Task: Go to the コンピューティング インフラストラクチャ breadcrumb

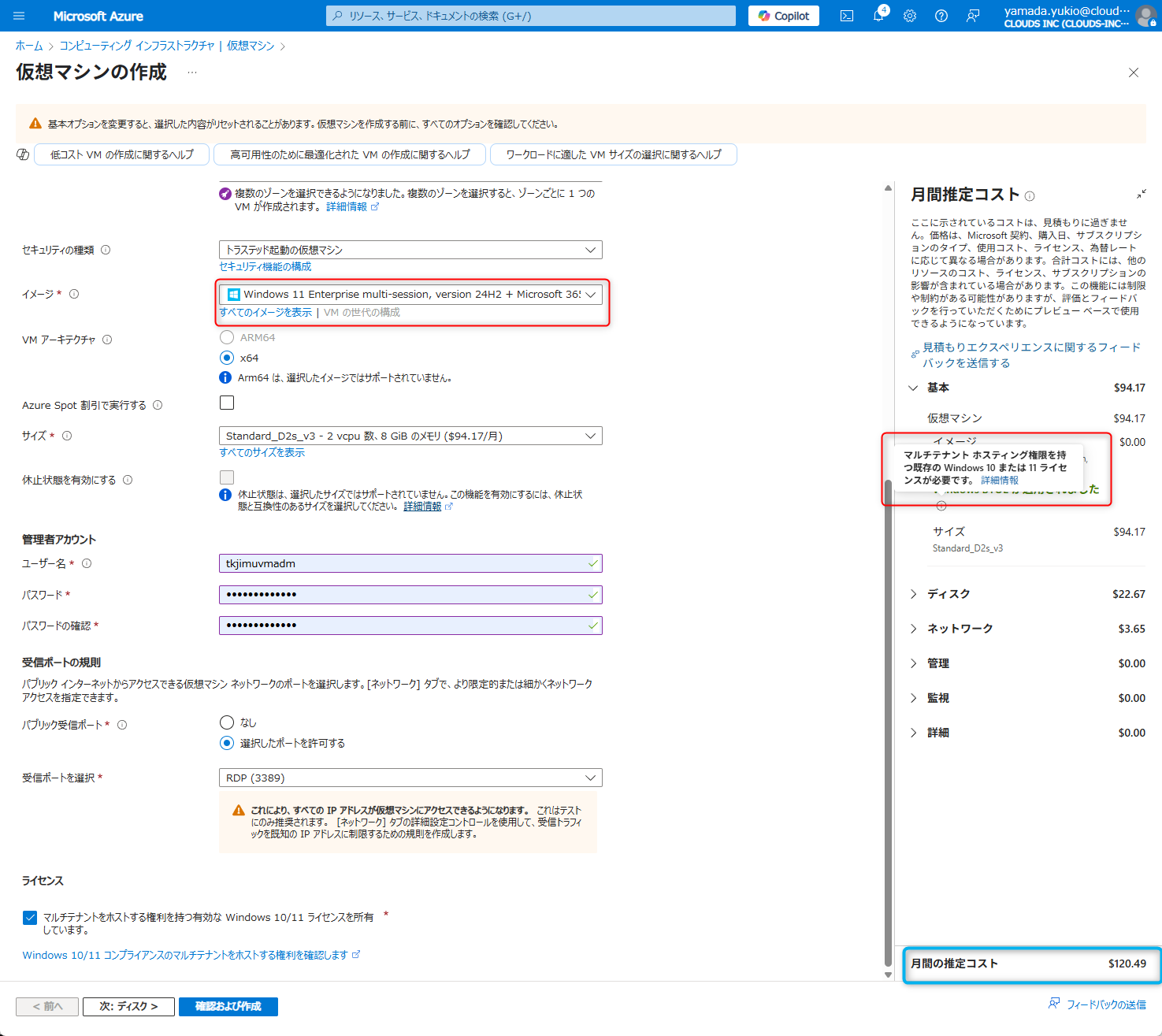Action: [x=137, y=46]
